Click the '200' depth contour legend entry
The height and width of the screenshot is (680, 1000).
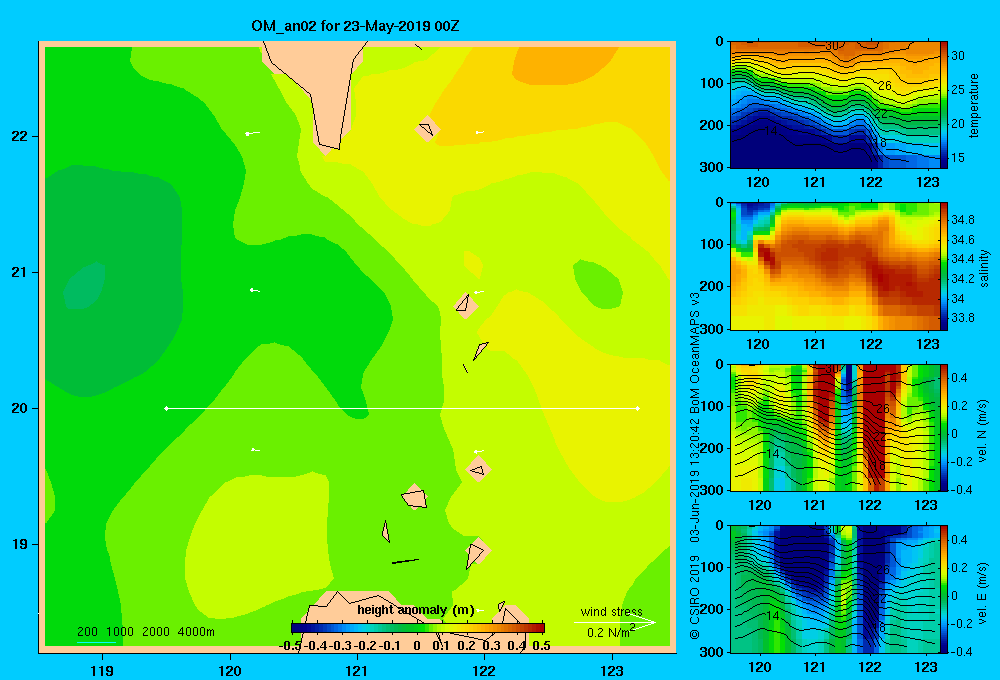click(x=87, y=632)
